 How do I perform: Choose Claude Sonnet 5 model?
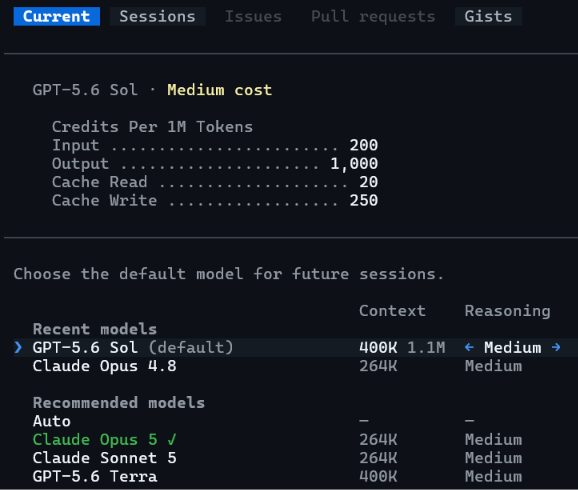(x=296, y=458)
